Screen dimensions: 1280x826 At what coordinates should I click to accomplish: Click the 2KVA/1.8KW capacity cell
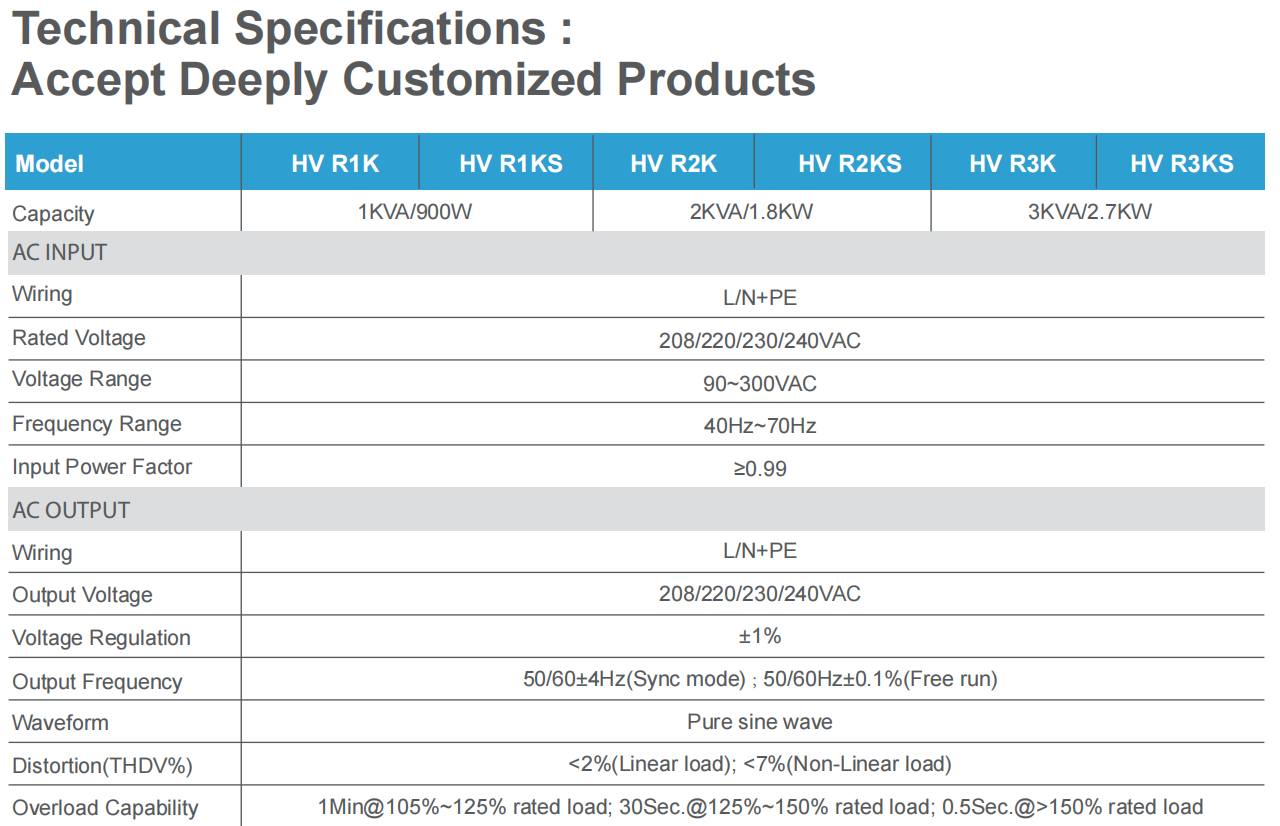(x=764, y=212)
